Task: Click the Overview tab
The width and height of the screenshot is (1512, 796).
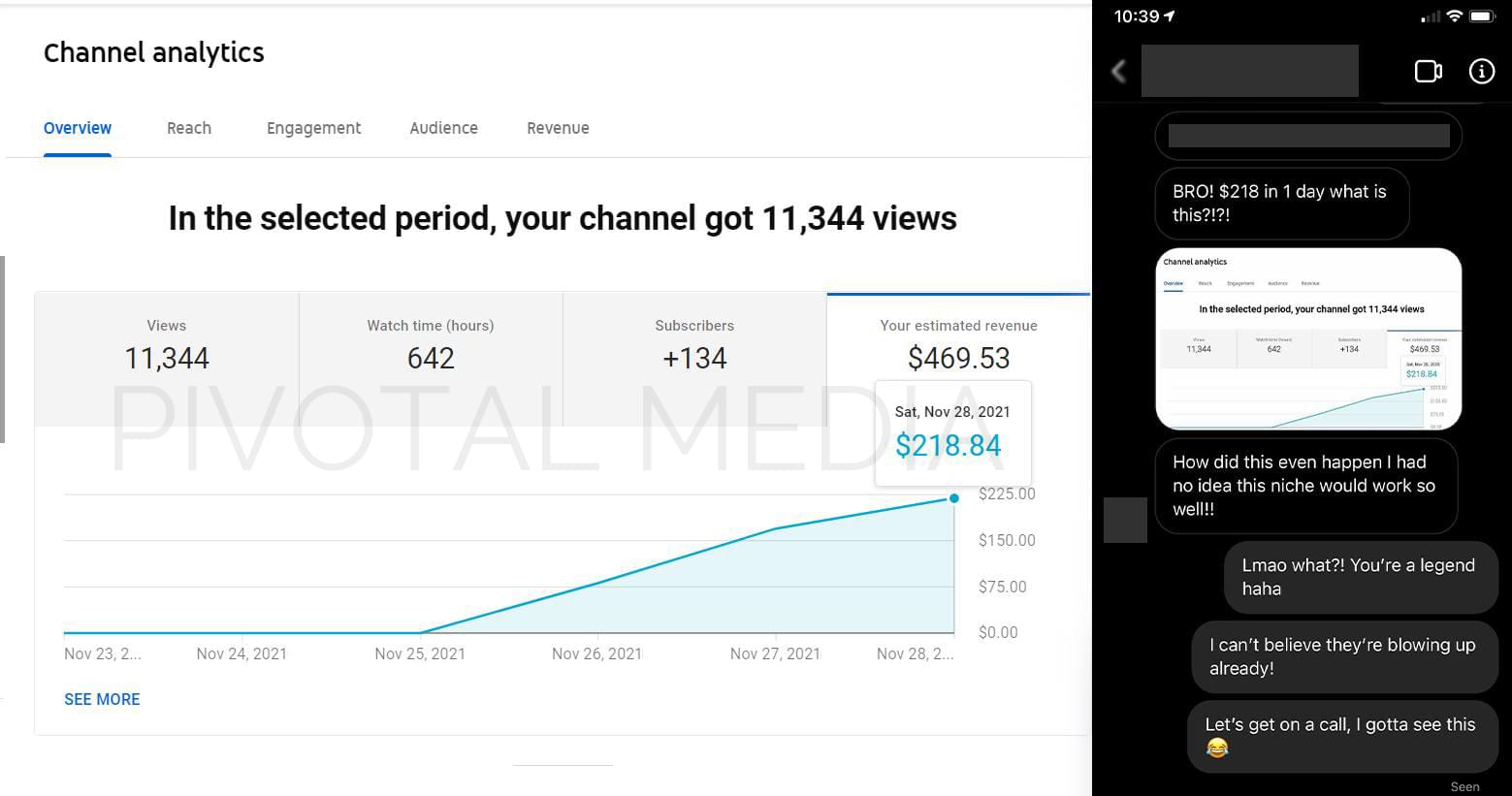Action: click(78, 128)
